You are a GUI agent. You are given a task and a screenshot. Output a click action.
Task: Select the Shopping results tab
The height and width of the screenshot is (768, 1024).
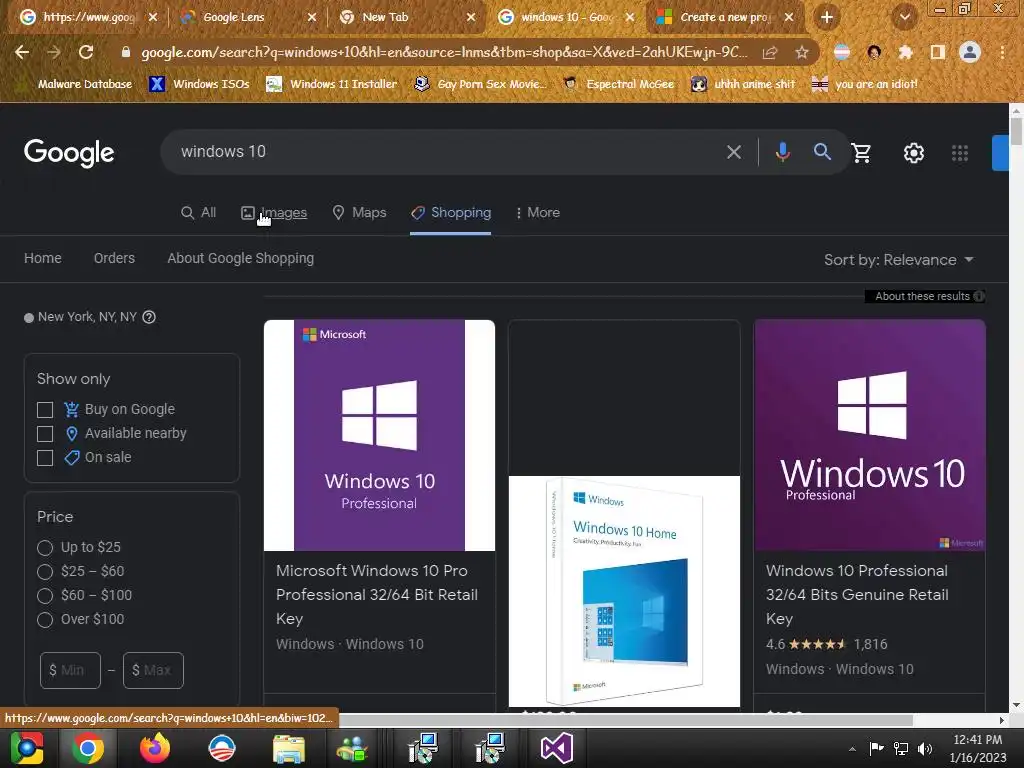[451, 213]
